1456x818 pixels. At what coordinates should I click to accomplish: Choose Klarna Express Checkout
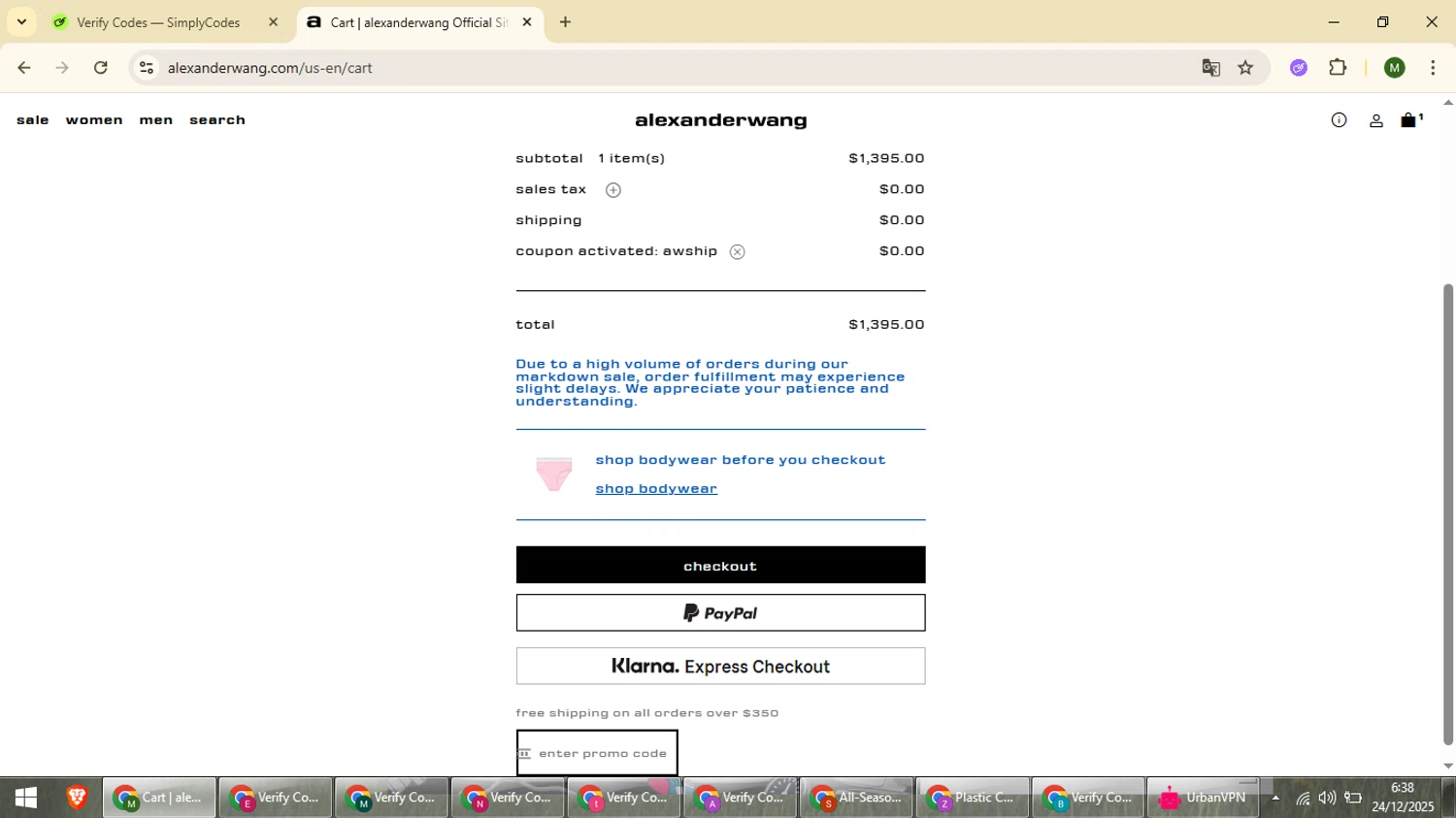[720, 667]
